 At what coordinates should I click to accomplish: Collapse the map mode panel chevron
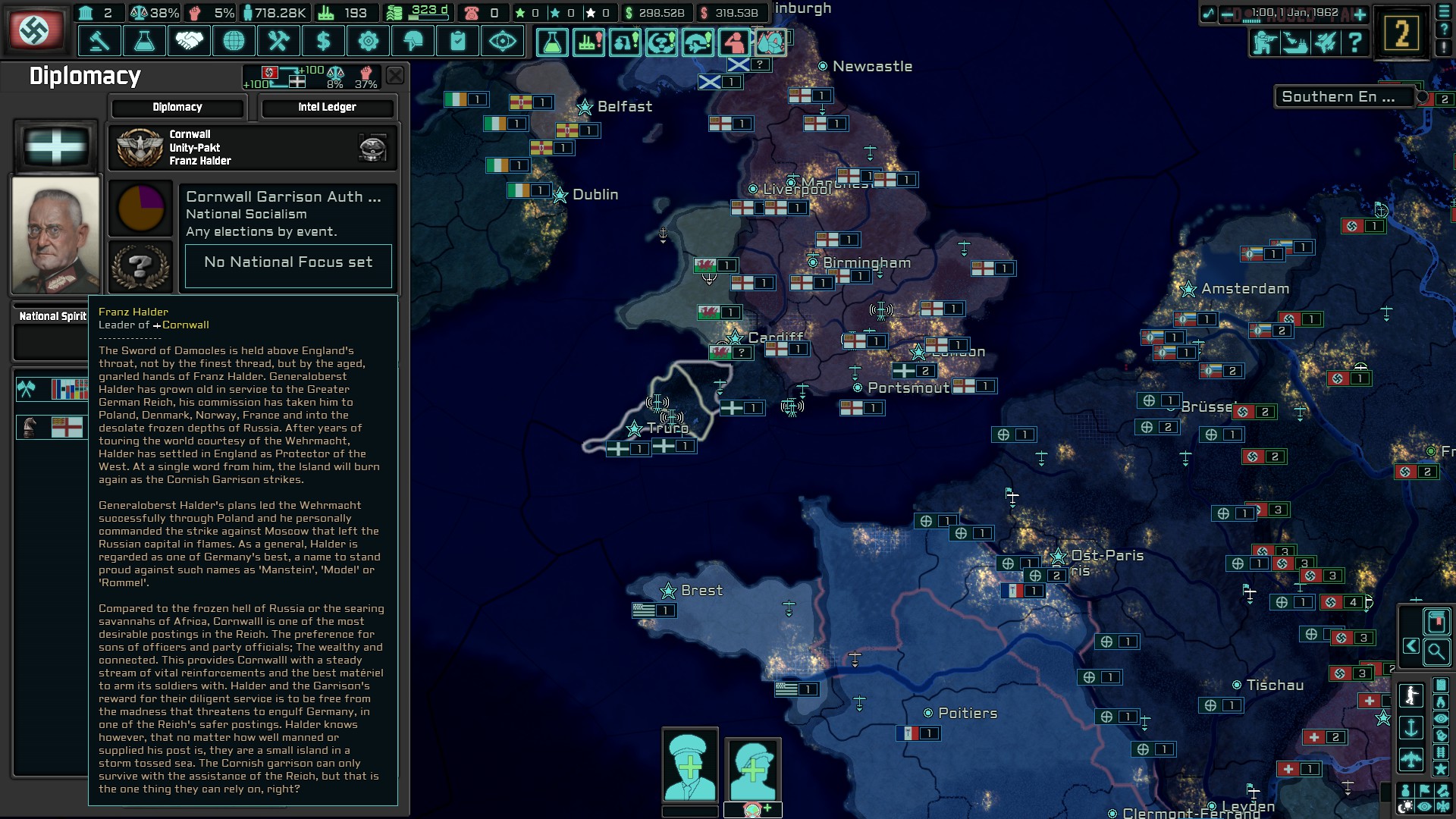point(1410,646)
